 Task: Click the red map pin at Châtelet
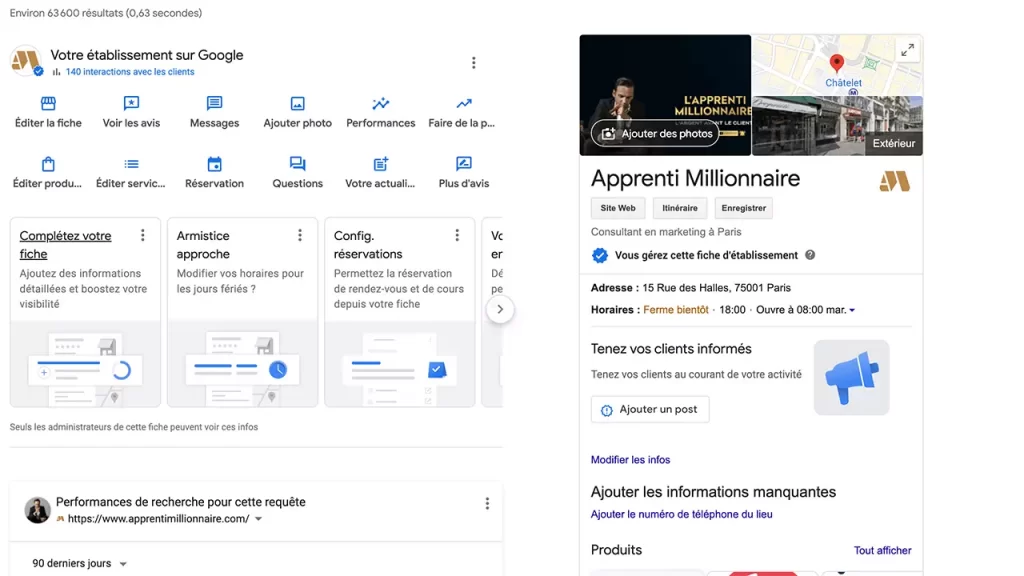pyautogui.click(x=836, y=63)
